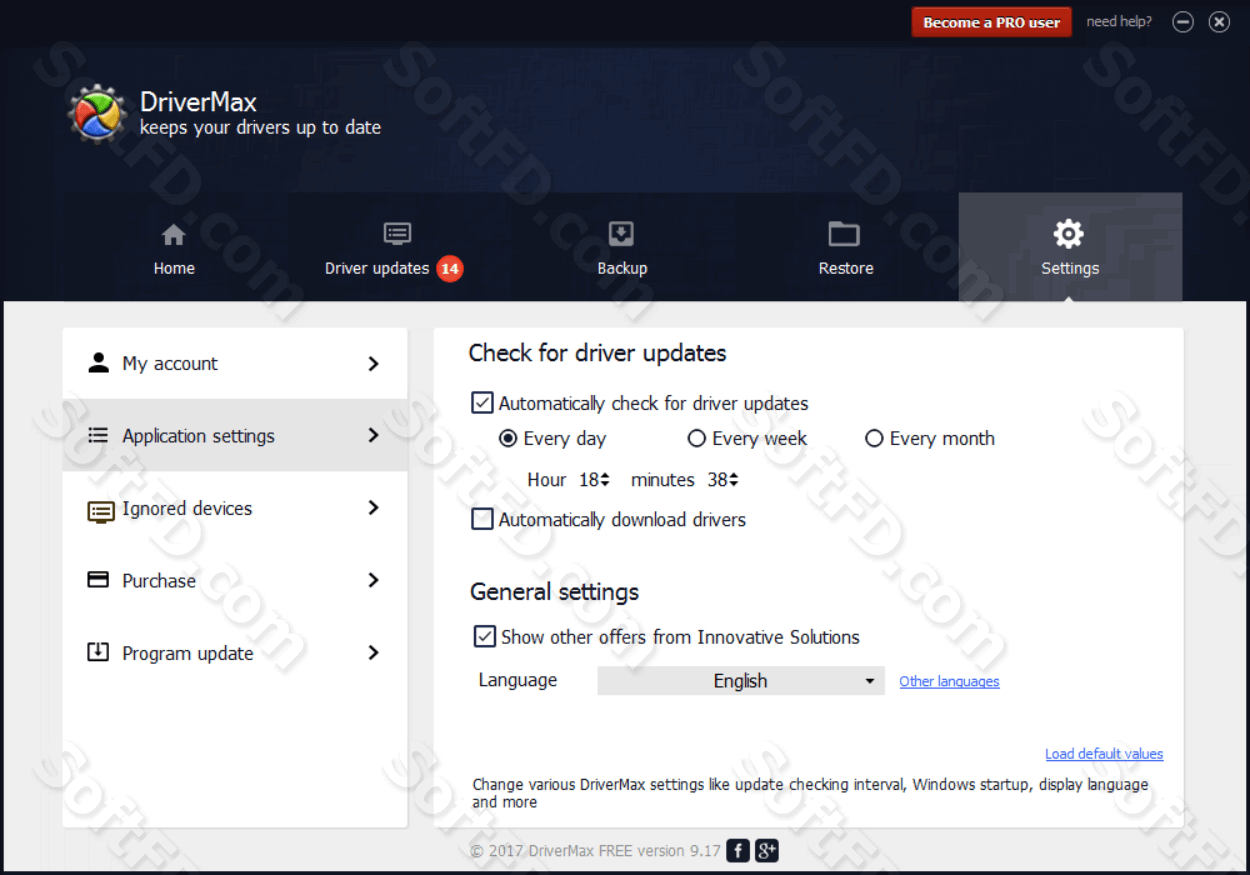Expand Purchase chevron arrow
Screen dimensions: 1250x875
[373, 580]
